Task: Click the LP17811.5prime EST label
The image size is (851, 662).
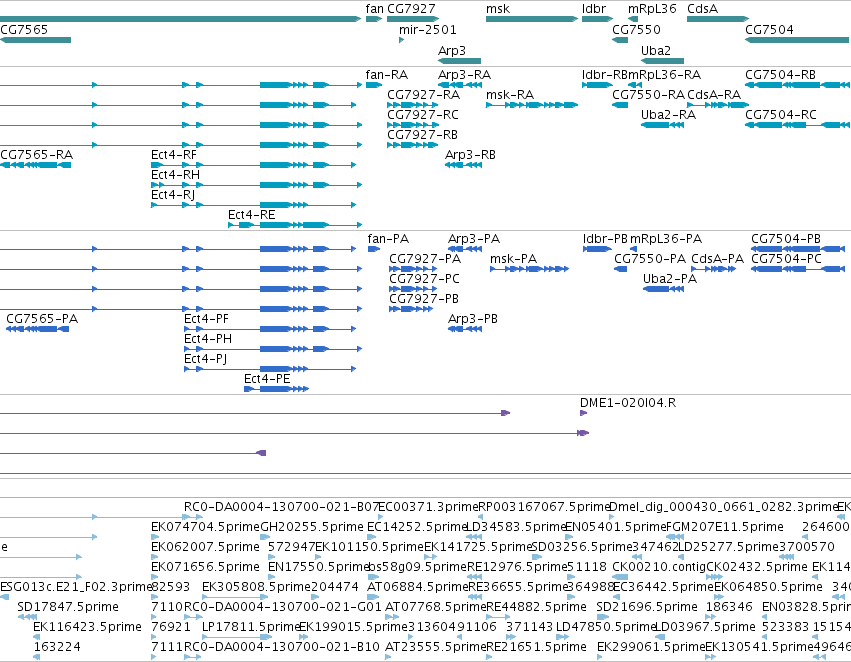Action: coord(250,627)
